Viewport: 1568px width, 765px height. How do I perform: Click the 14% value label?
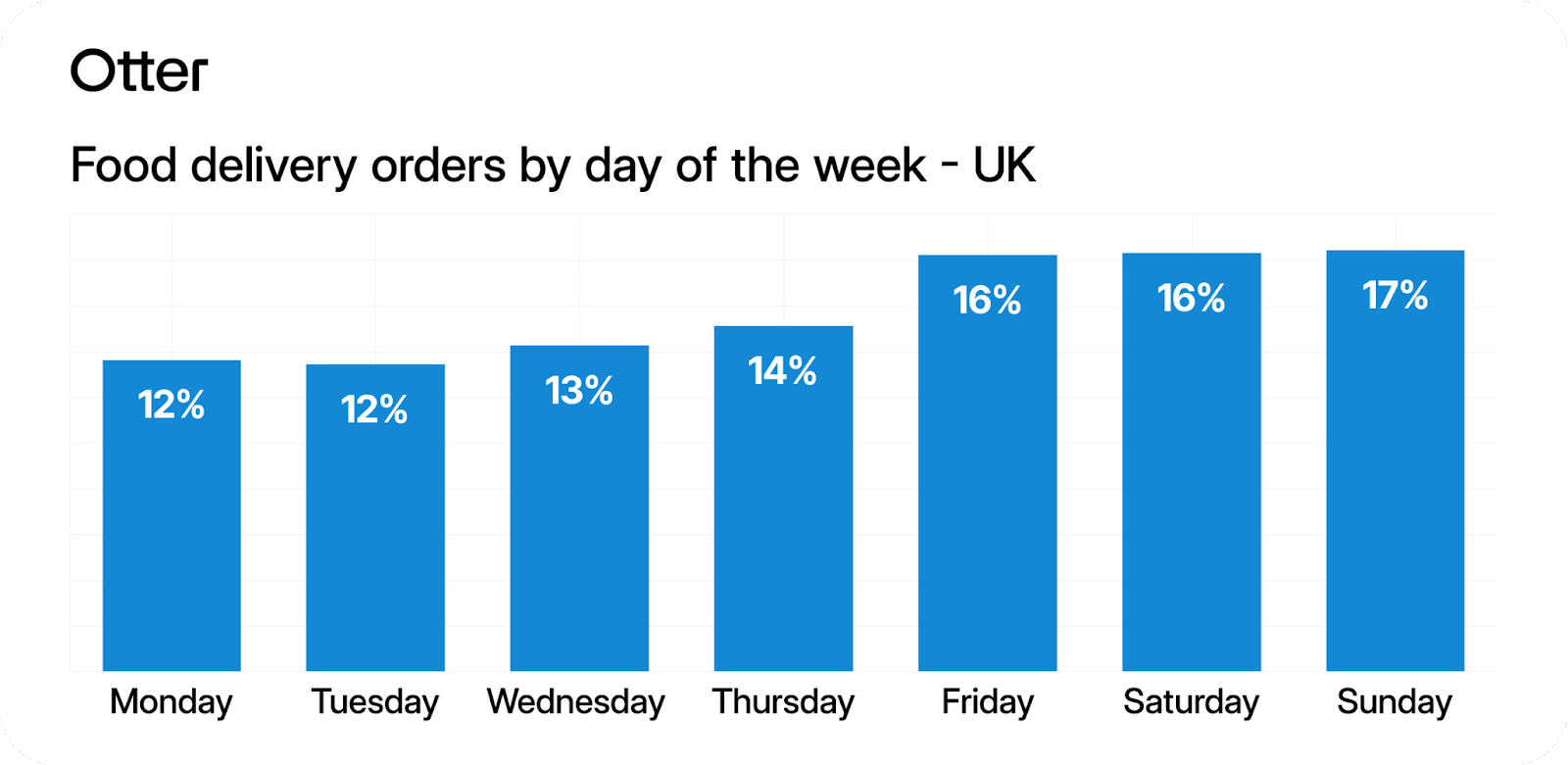[x=783, y=371]
